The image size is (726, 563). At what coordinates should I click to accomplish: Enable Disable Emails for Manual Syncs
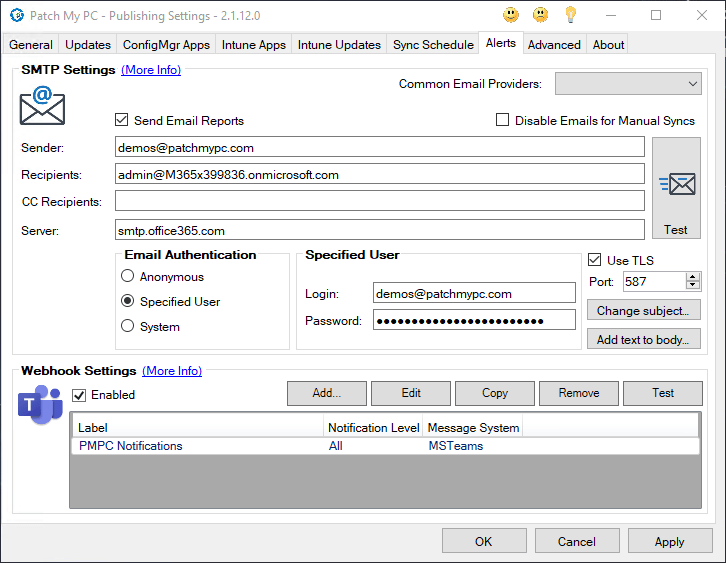pos(502,120)
